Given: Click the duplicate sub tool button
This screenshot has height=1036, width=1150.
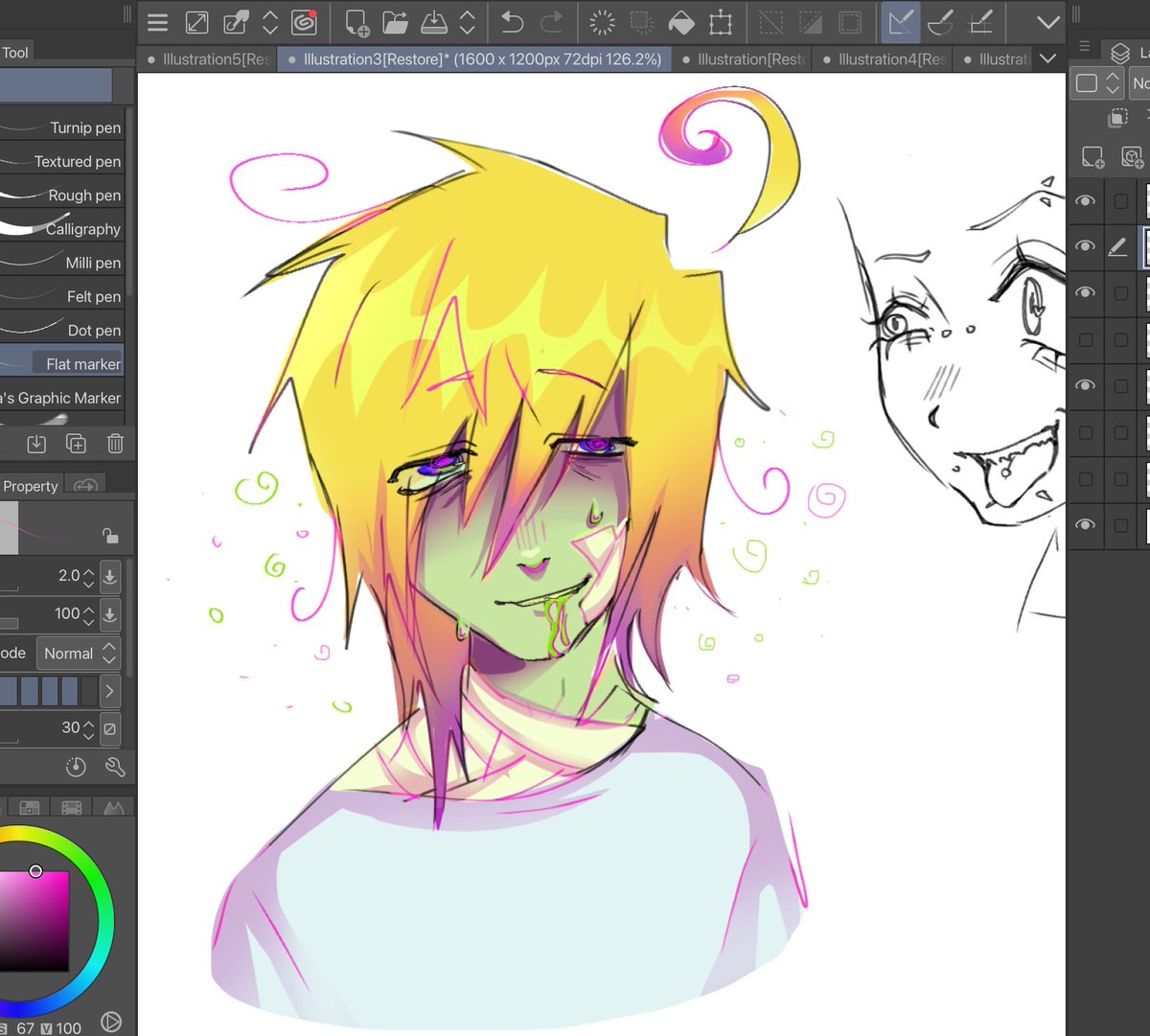Looking at the screenshot, I should tap(76, 443).
